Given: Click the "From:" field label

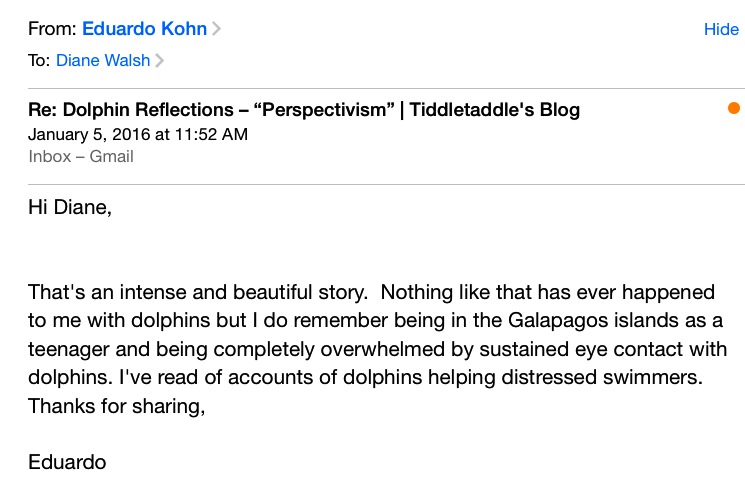Looking at the screenshot, I should [x=52, y=29].
